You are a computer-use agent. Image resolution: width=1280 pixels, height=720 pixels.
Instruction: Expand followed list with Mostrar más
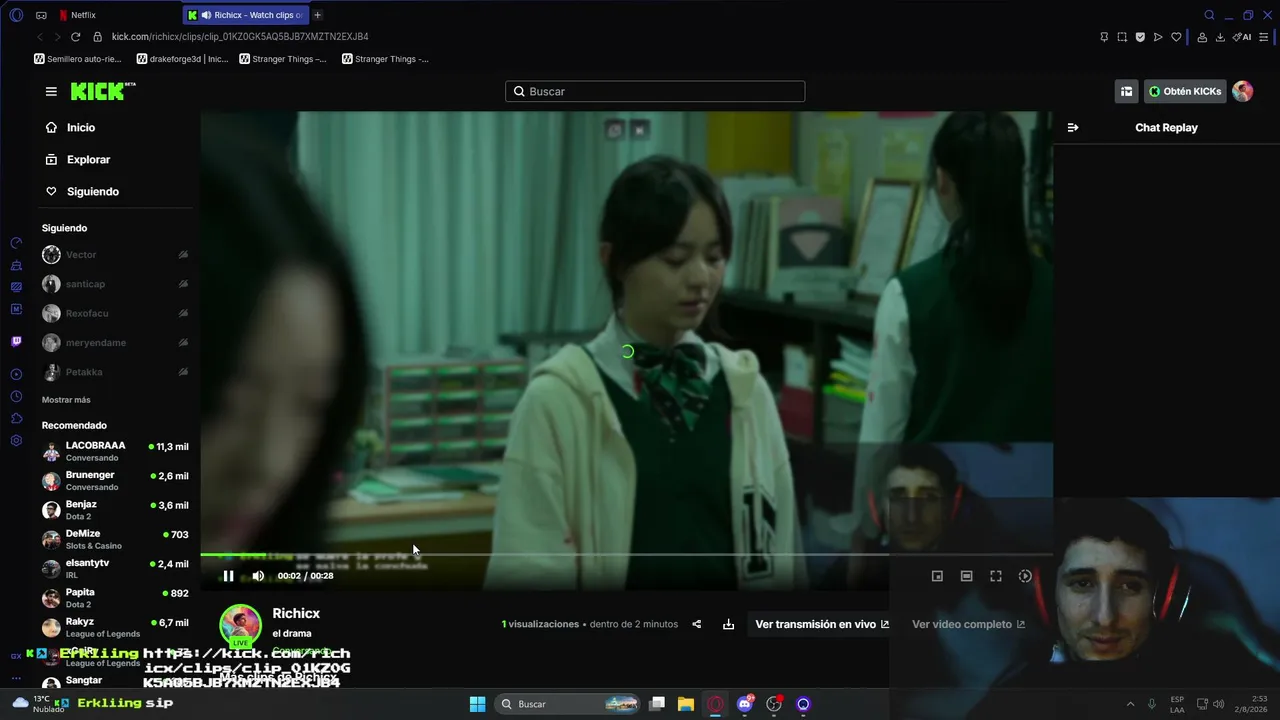66,400
